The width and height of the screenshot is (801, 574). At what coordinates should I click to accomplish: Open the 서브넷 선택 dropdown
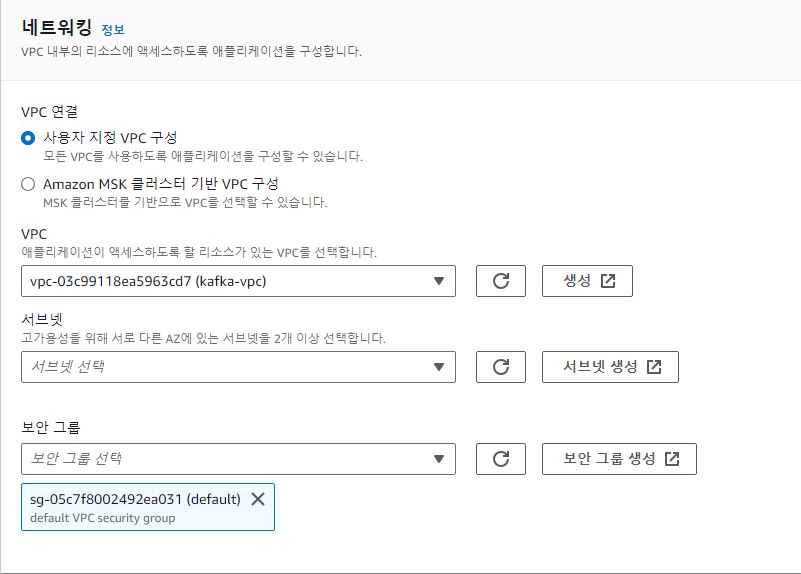[238, 367]
